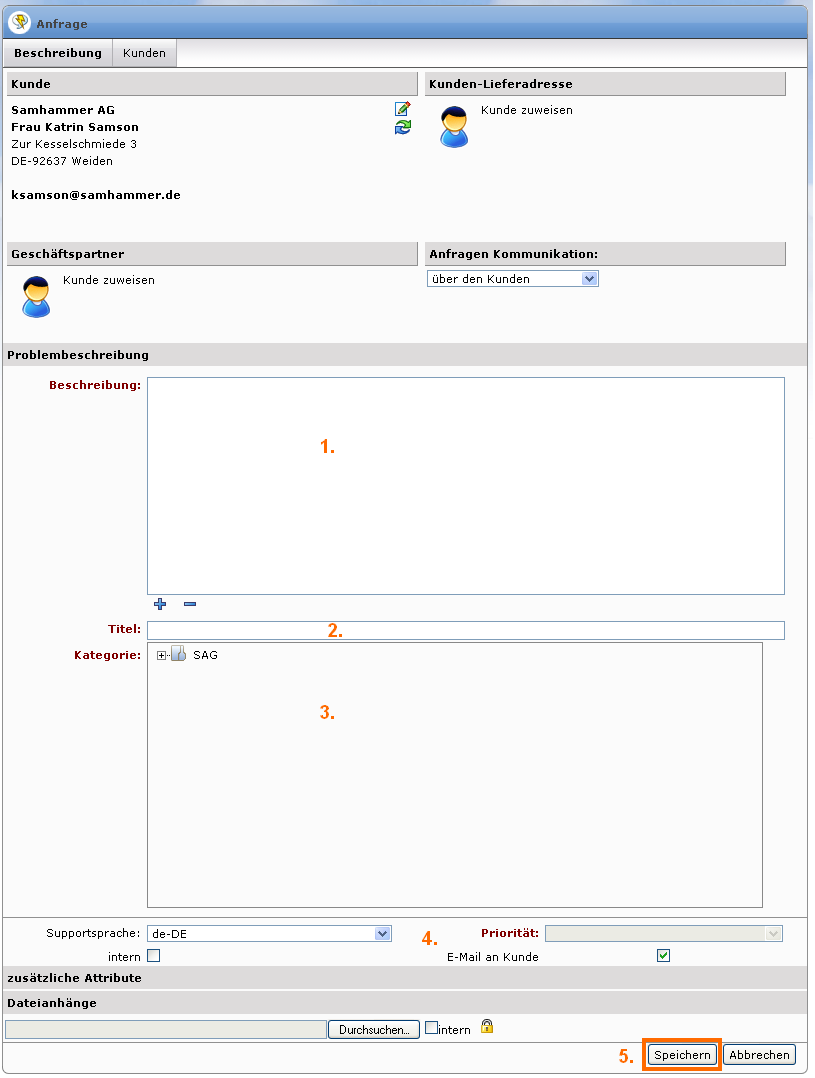This screenshot has width=815, height=1078.
Task: Click the blue minus icon below Beschreibung
Action: [190, 604]
